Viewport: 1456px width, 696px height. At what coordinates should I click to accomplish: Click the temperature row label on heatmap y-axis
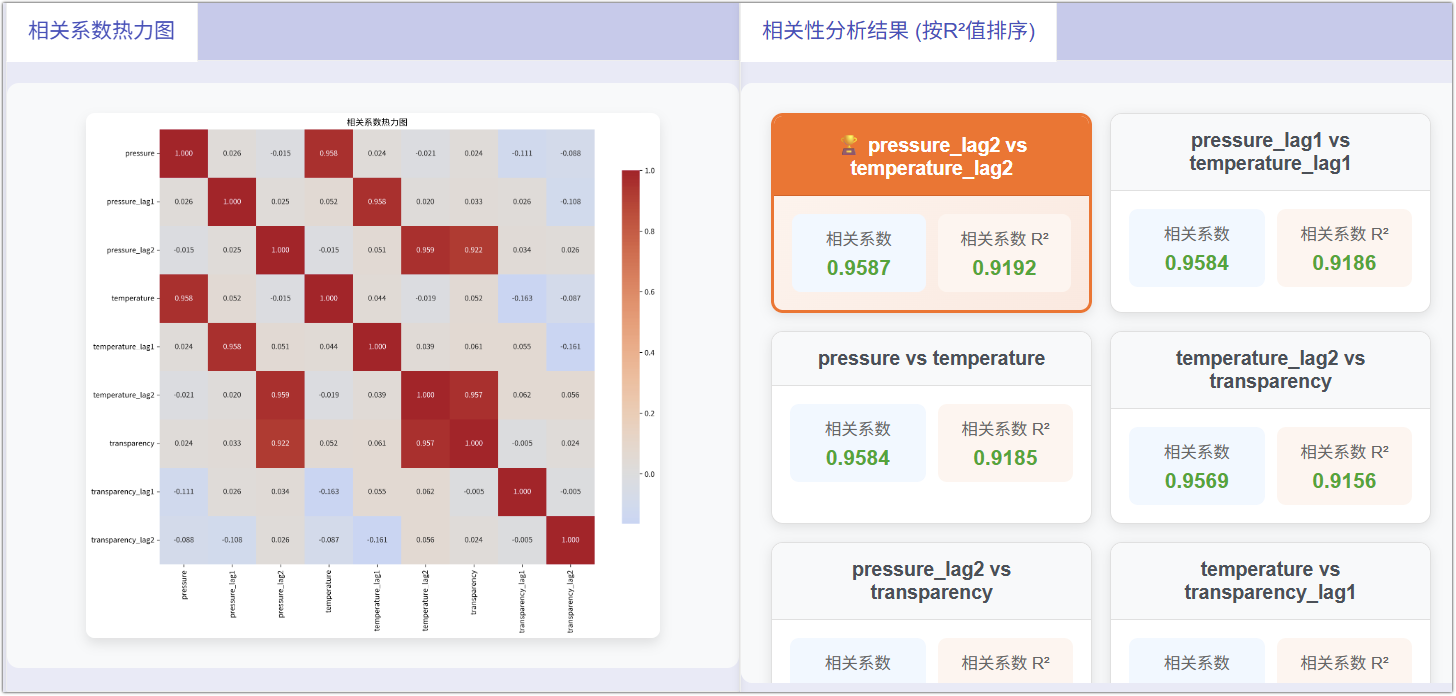[133, 298]
